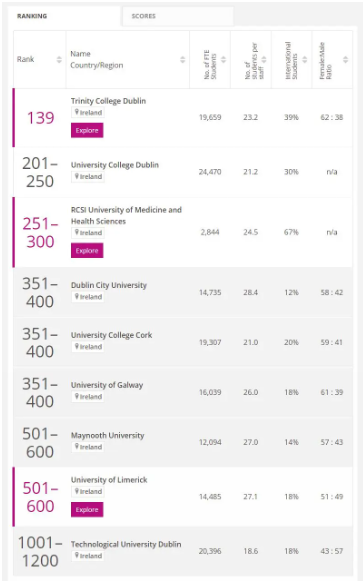Click Ireland tag under Maynooth University
The image size is (363, 583).
click(88, 447)
